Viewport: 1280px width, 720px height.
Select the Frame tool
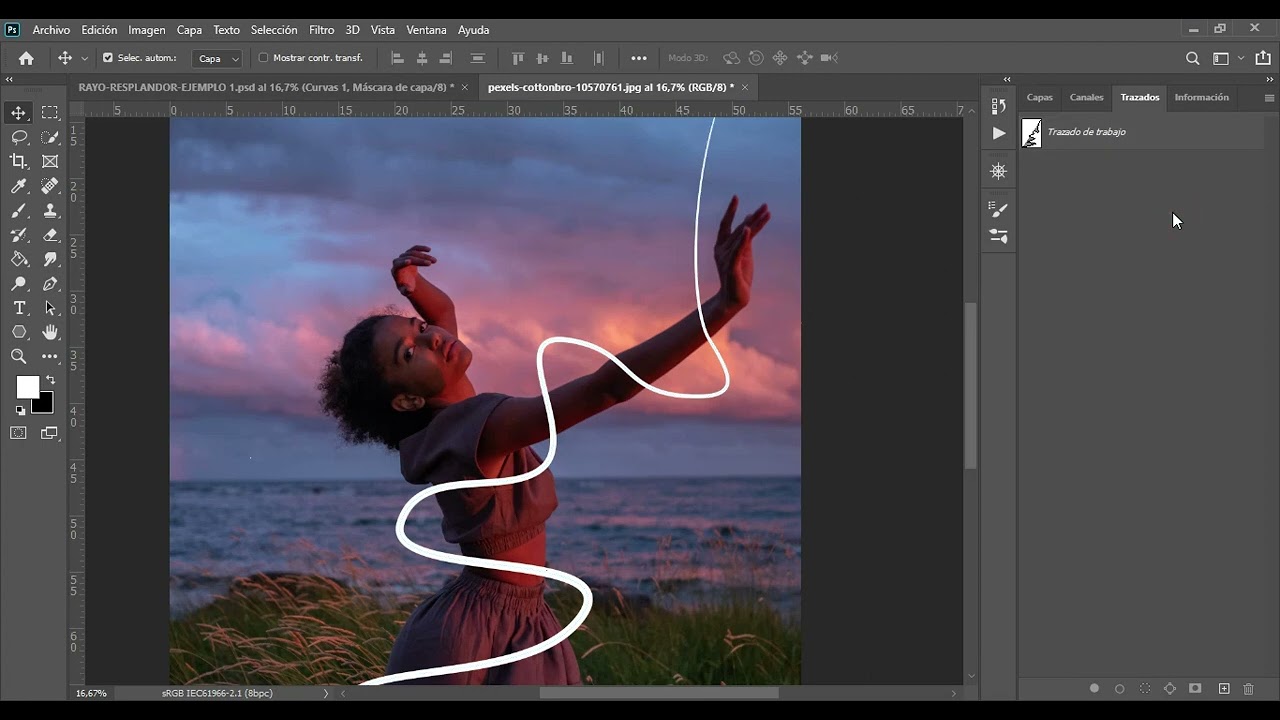pos(50,161)
